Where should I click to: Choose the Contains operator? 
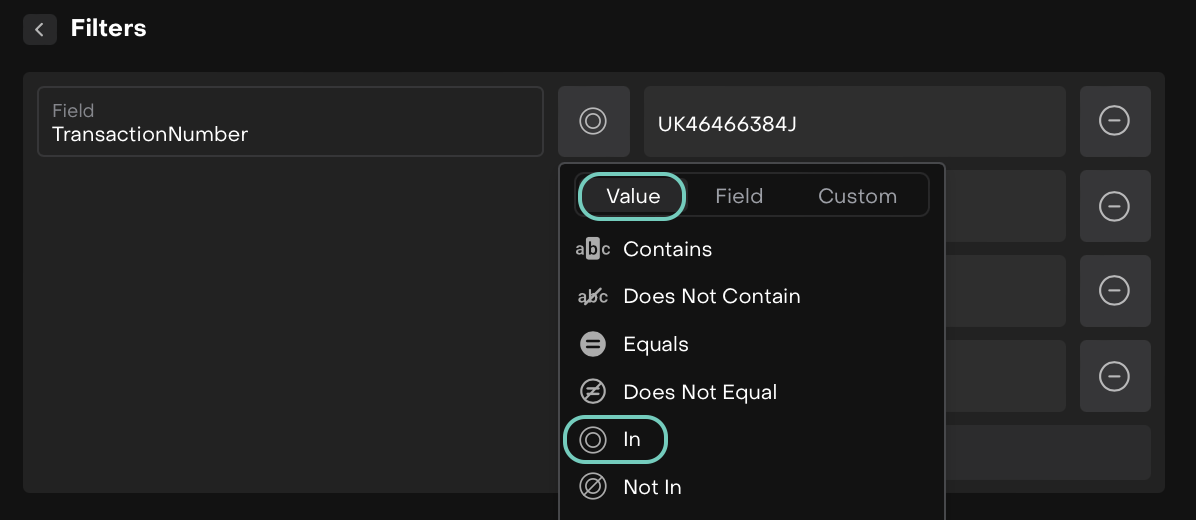click(667, 249)
